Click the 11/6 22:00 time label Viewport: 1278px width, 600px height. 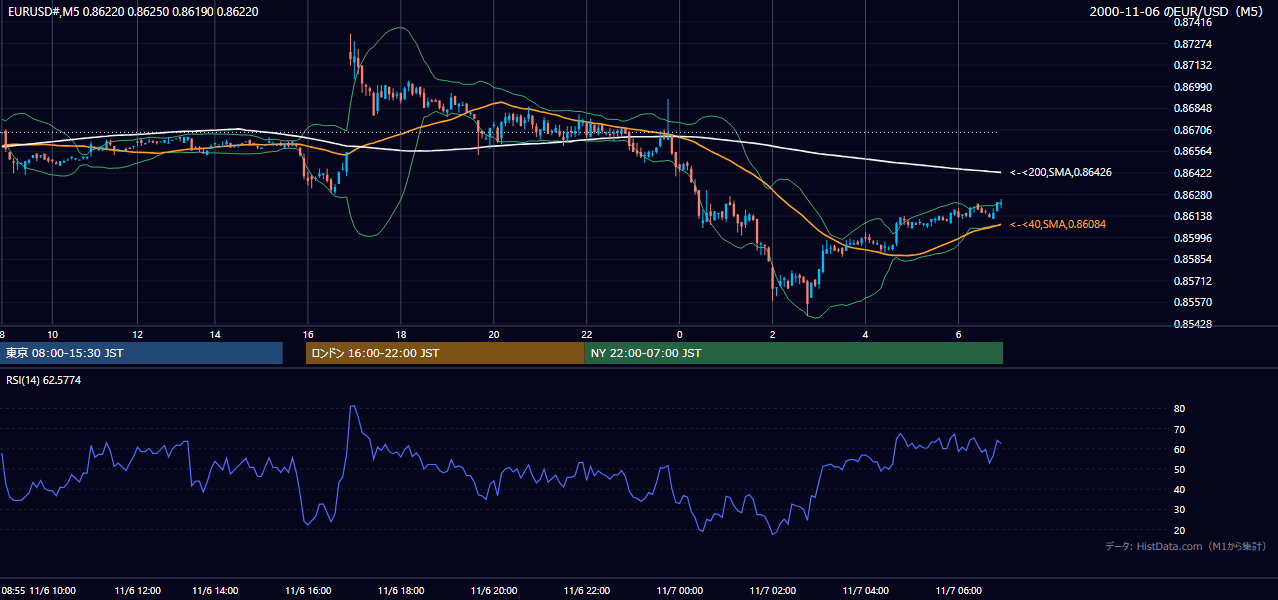click(x=587, y=590)
